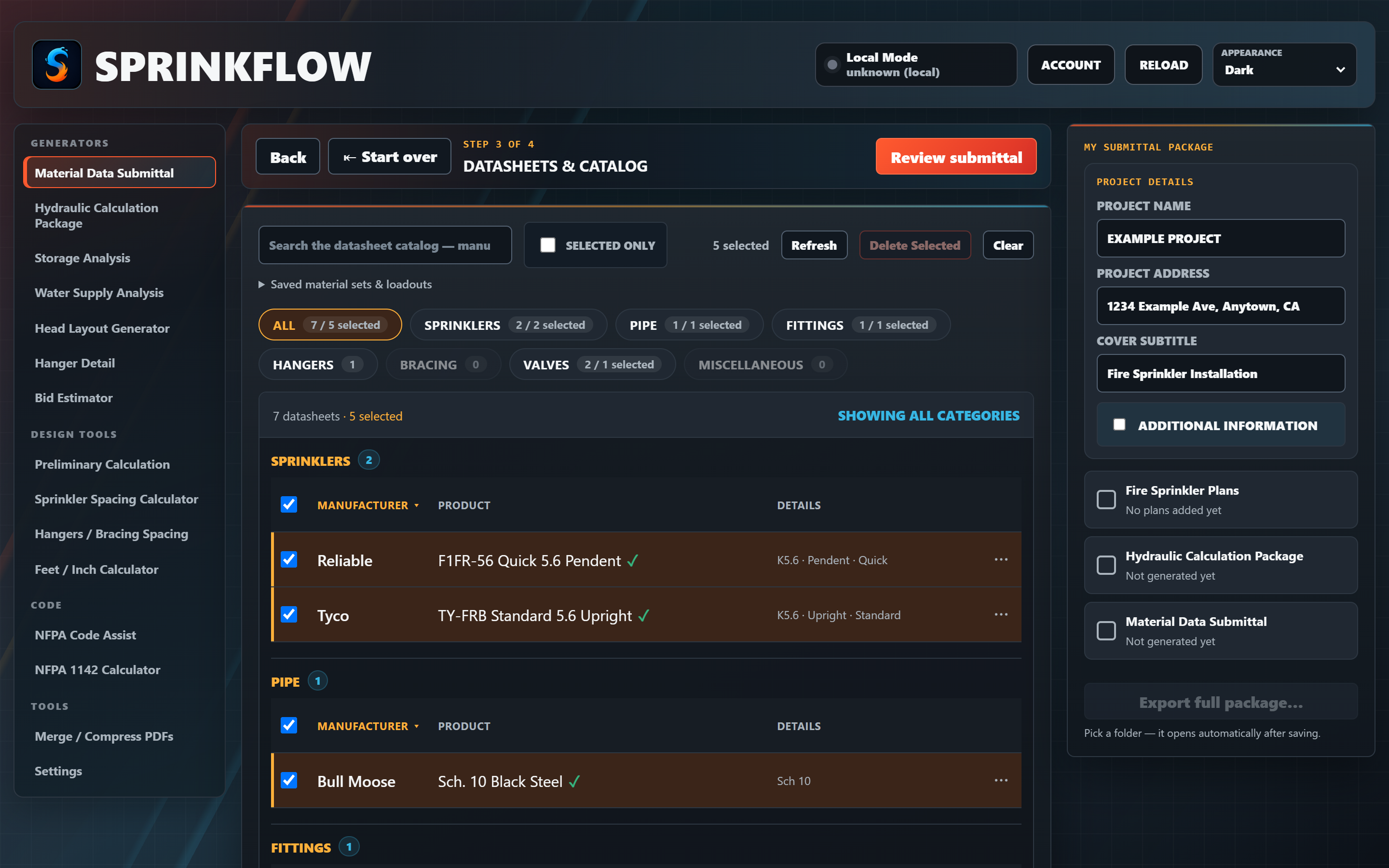Open Sprinkler Spacing Calculator
The height and width of the screenshot is (868, 1389).
(120, 500)
